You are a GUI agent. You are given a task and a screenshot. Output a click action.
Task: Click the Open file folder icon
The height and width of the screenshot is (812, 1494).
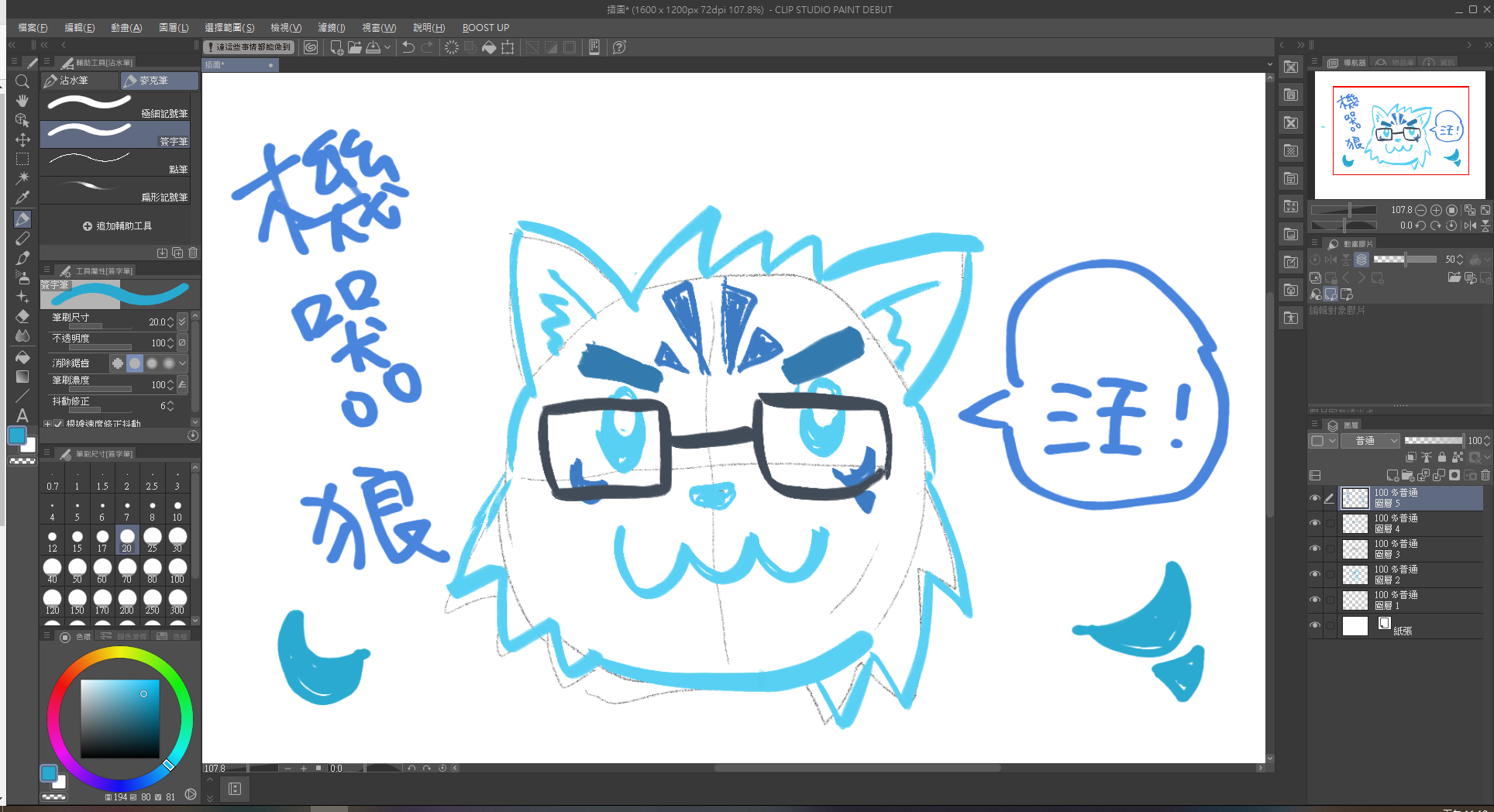[355, 47]
